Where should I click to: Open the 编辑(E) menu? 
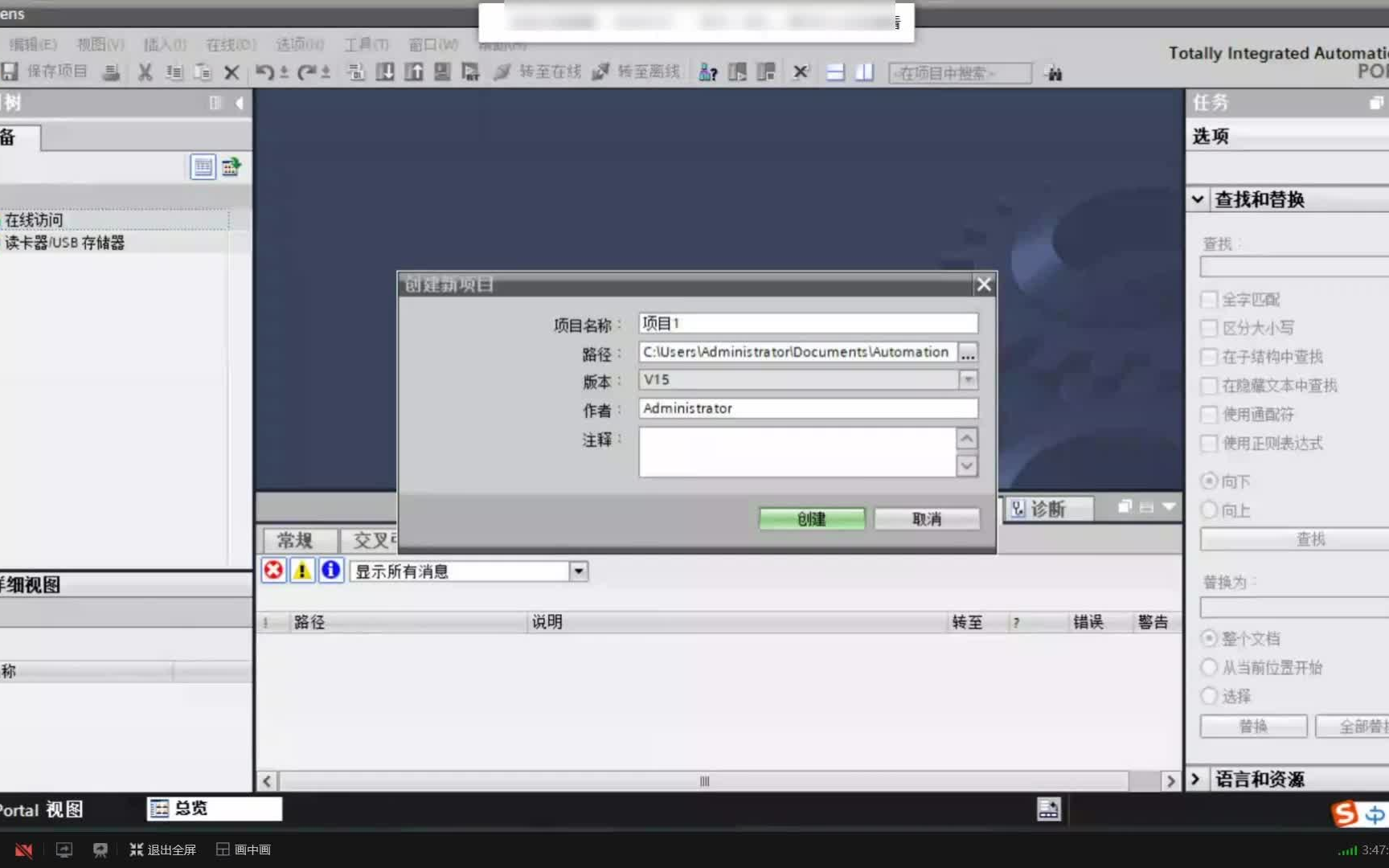(x=33, y=44)
